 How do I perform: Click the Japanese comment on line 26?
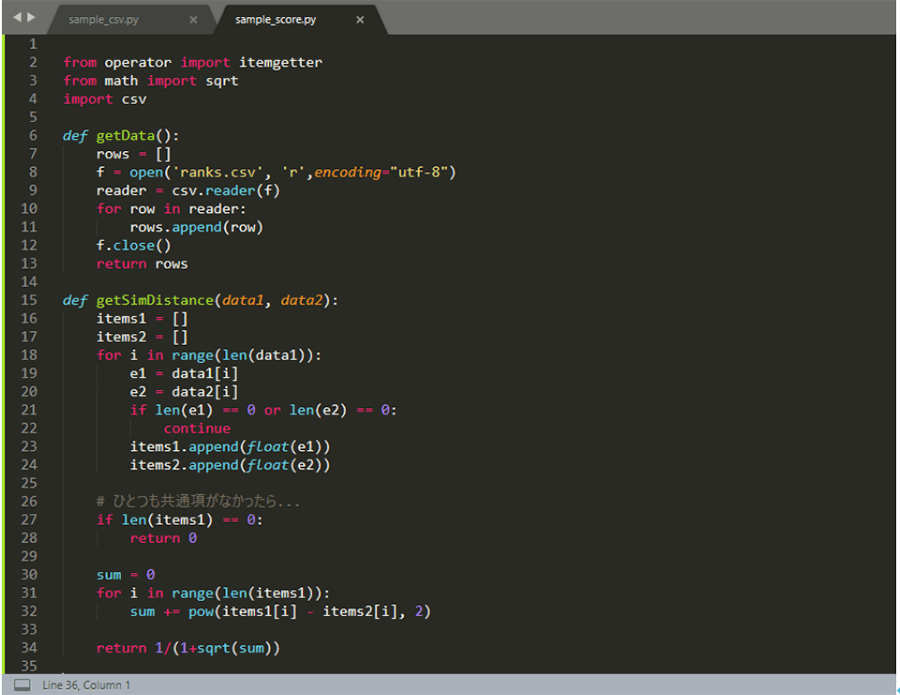(x=198, y=502)
